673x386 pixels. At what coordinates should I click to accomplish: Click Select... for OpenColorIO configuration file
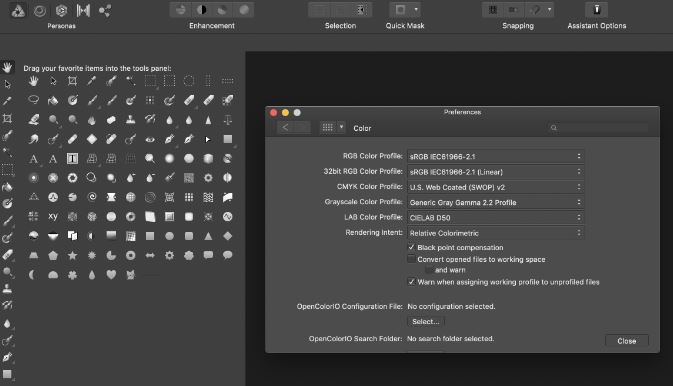(425, 322)
